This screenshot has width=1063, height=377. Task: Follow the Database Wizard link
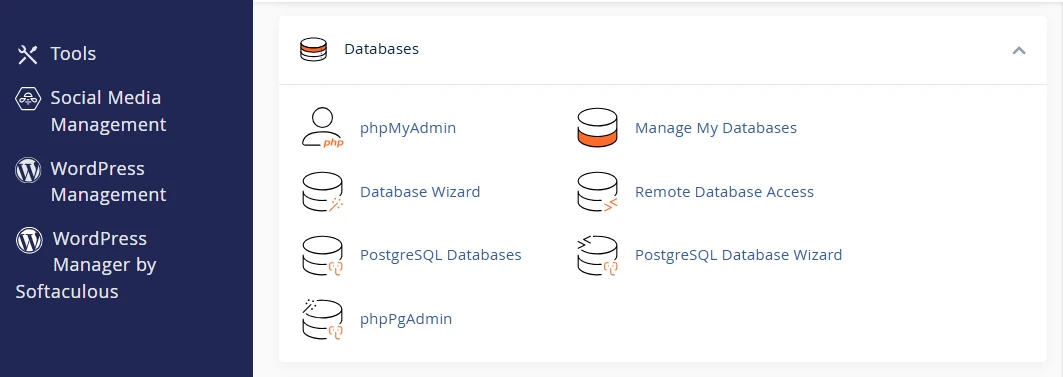pos(420,192)
